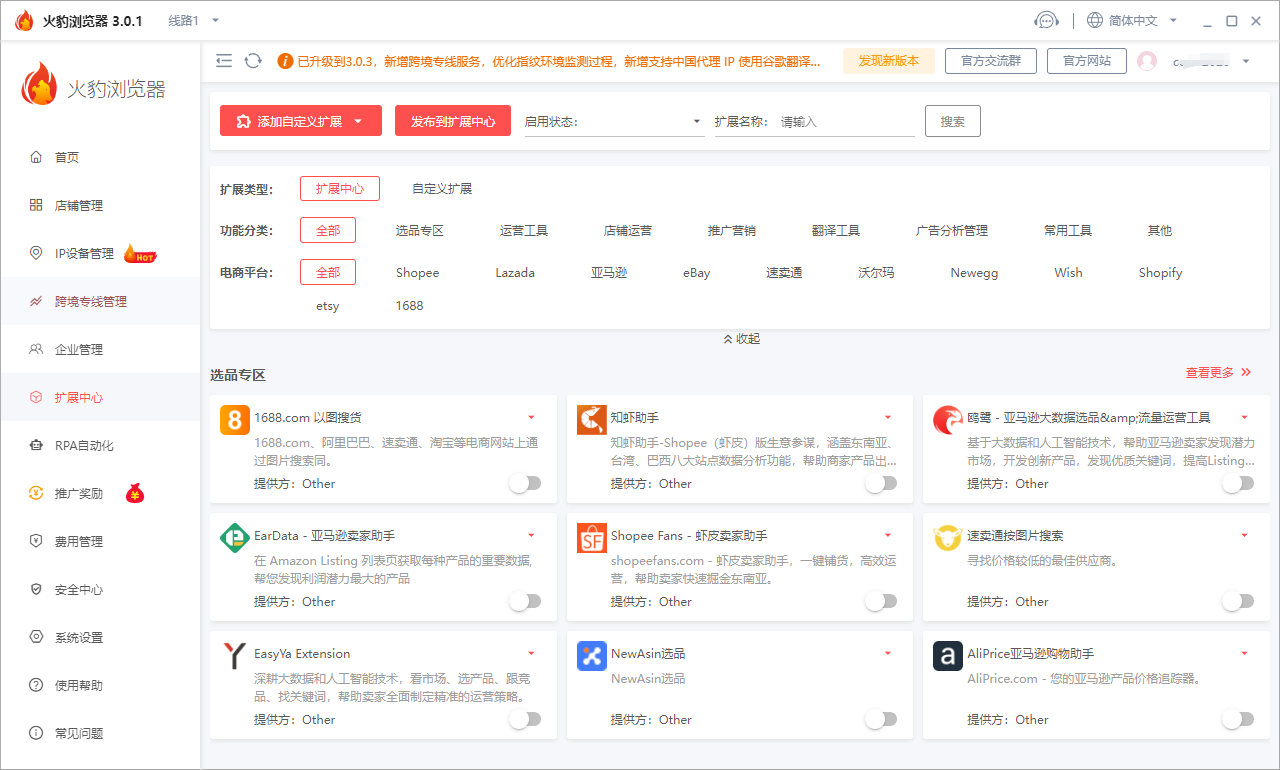Click the user avatar icon

click(1147, 61)
